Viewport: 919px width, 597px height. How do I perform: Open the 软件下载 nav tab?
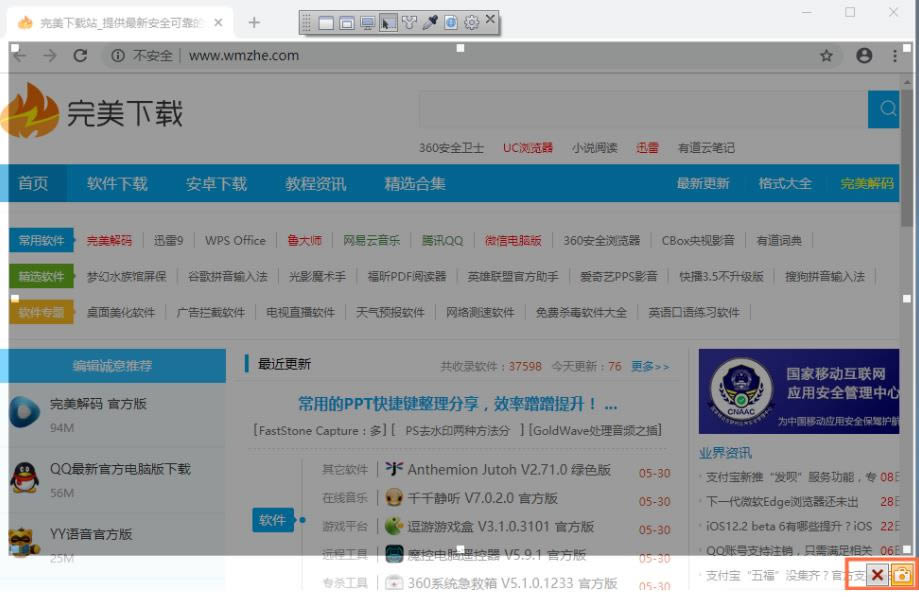117,183
